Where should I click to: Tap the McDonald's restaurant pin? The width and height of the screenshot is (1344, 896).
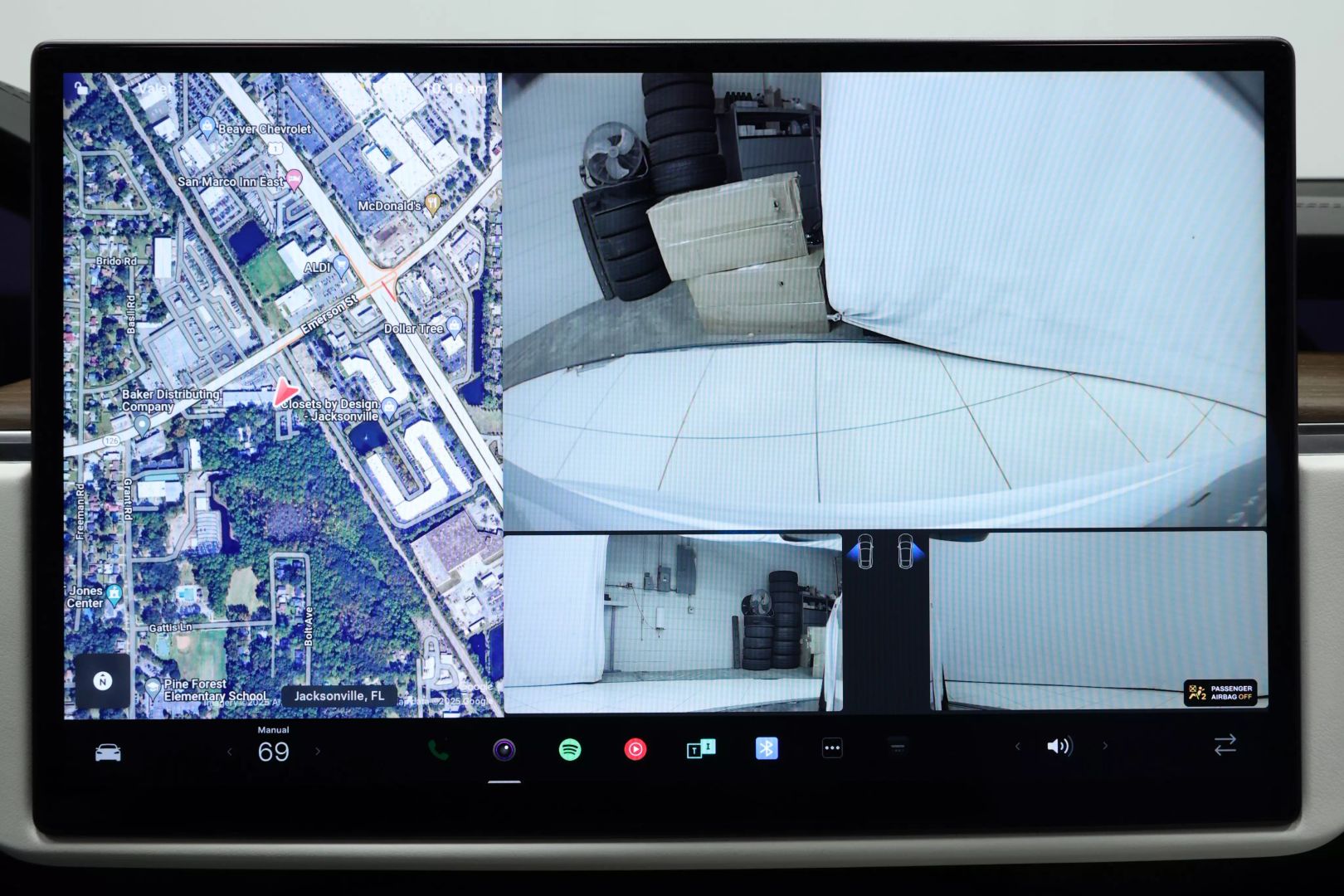tap(432, 204)
